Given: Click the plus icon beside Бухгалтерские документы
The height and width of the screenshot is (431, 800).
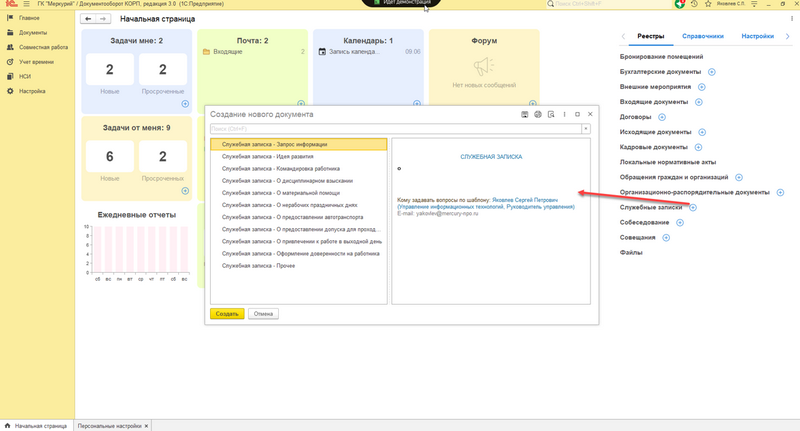Looking at the screenshot, I should point(712,72).
